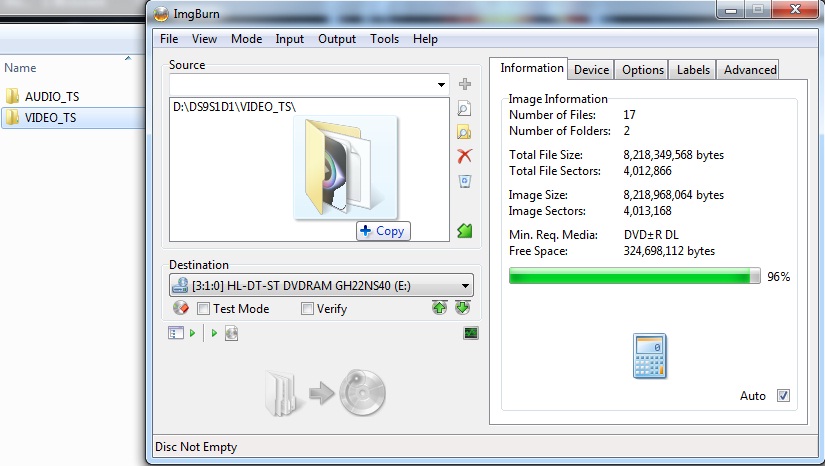Open the Mode menu
This screenshot has width=825, height=466.
(x=246, y=39)
